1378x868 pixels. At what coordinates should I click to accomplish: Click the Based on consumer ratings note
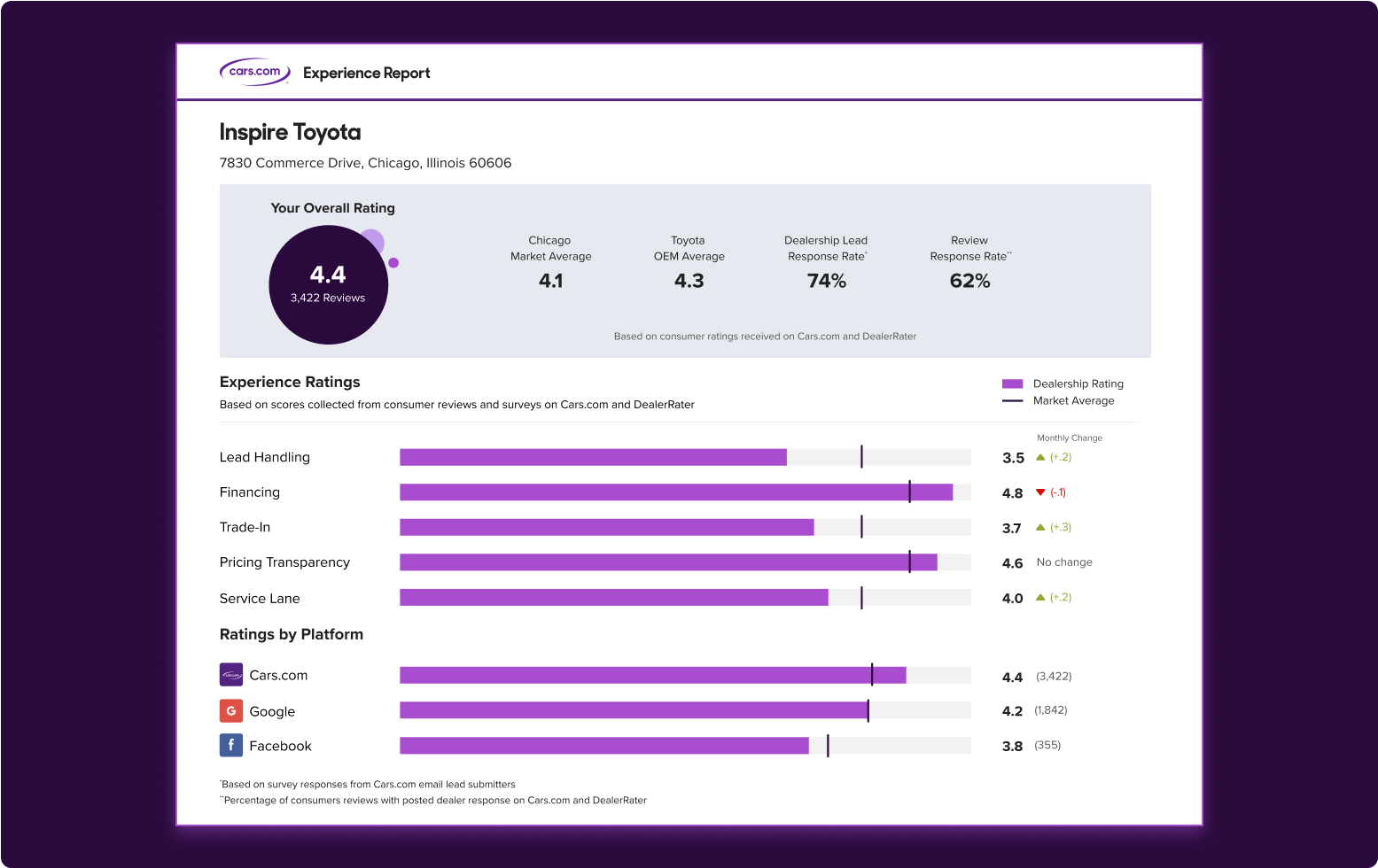tap(765, 337)
